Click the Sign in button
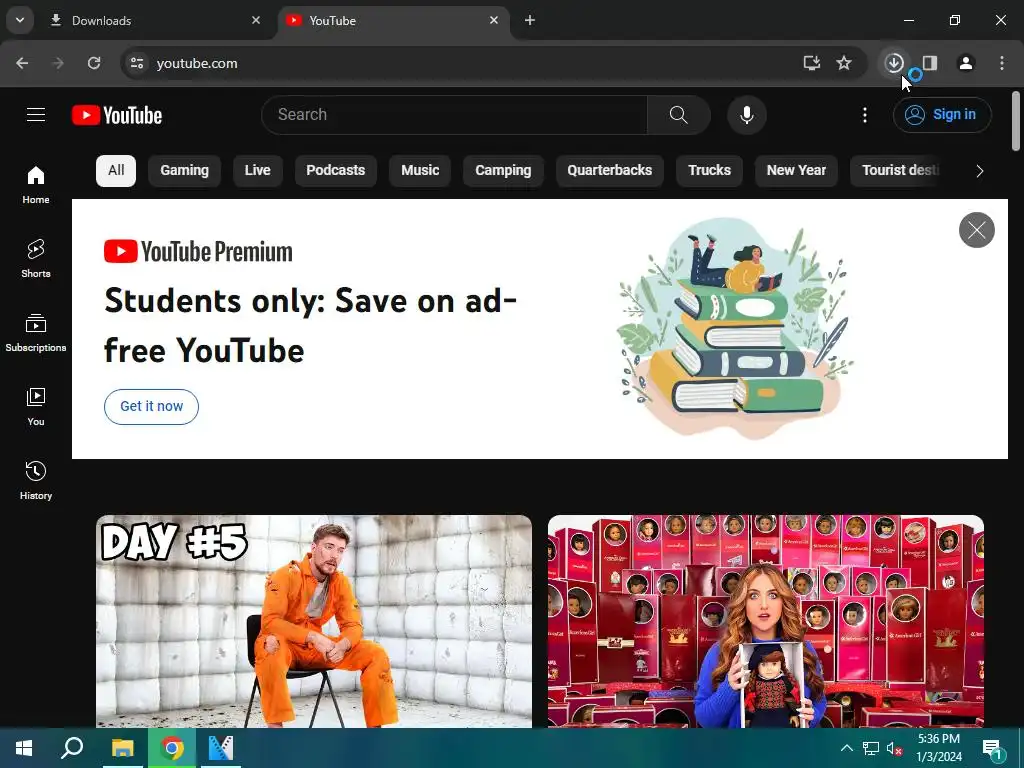The width and height of the screenshot is (1024, 768). [x=942, y=115]
